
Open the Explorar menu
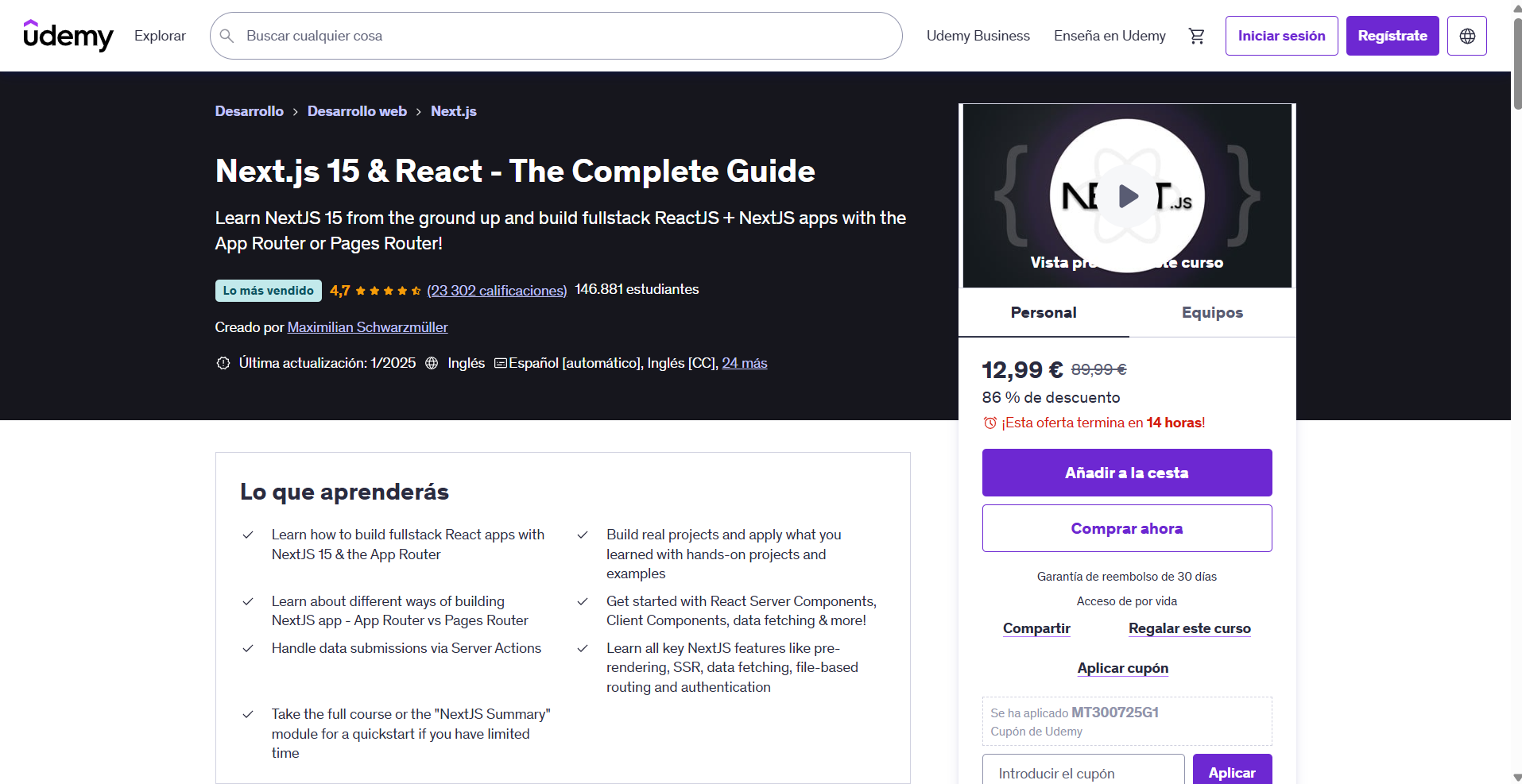[159, 35]
